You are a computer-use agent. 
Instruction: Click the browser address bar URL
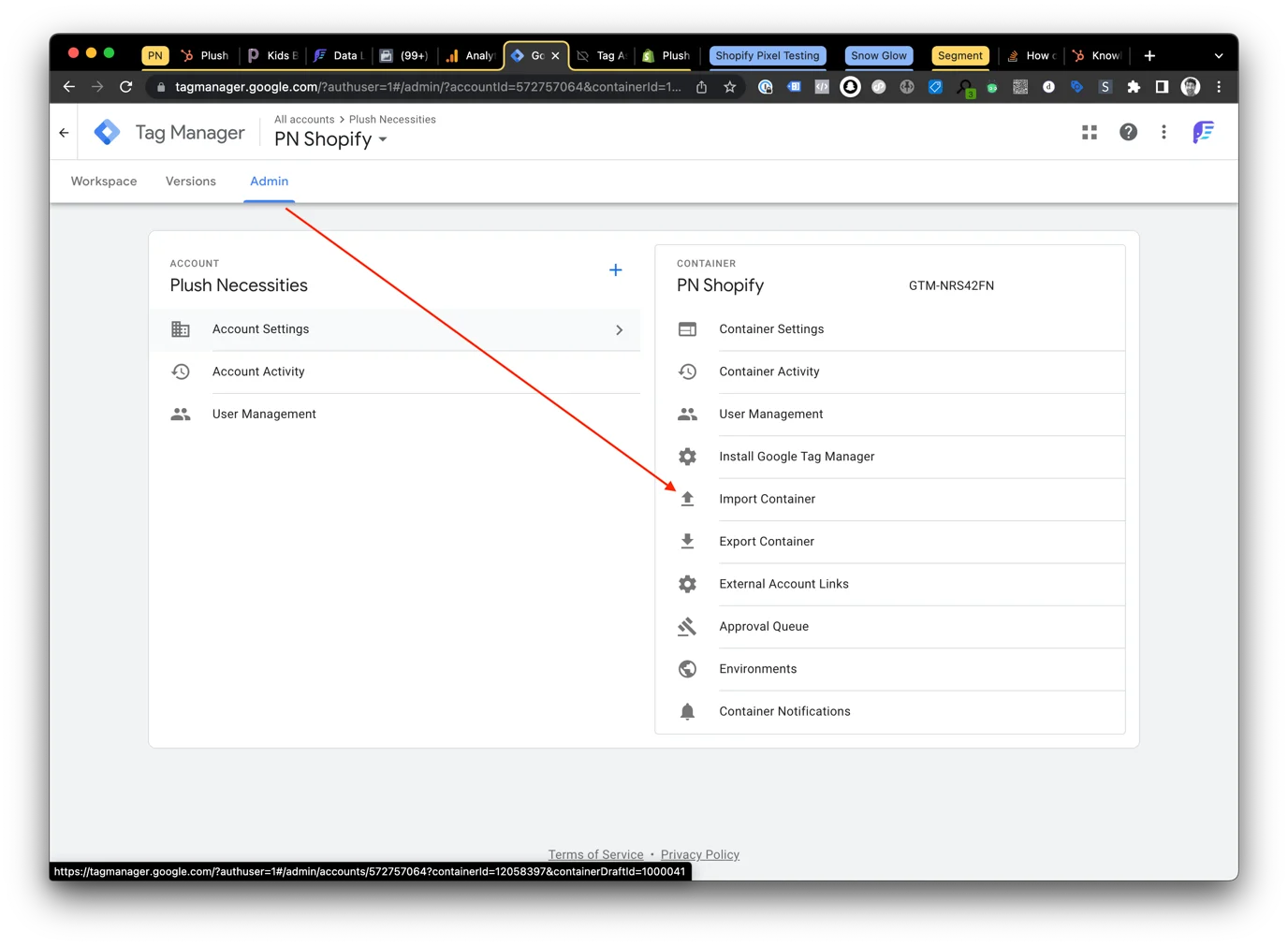[428, 87]
